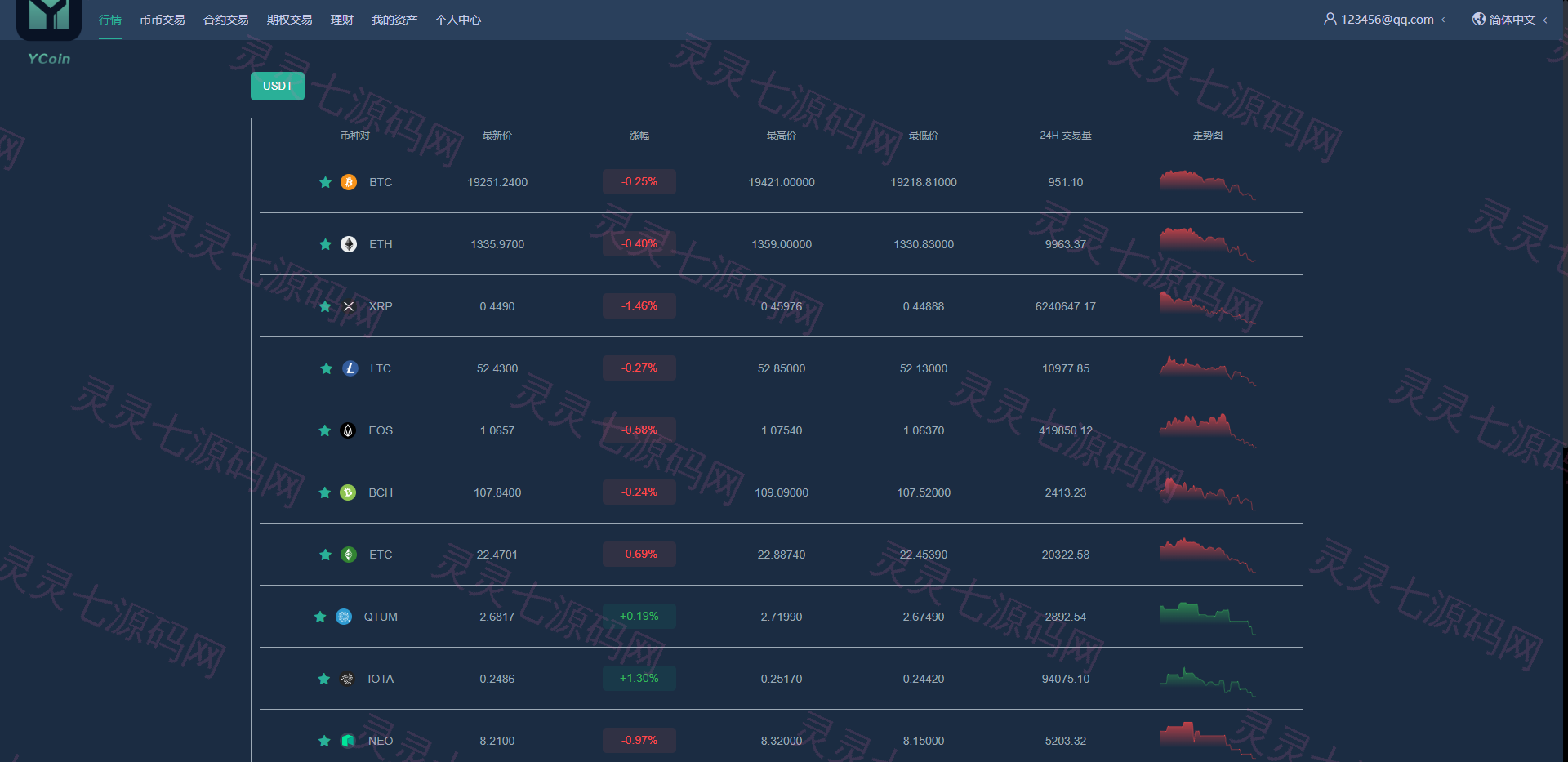Click the globe language icon
The height and width of the screenshot is (762, 1568).
click(x=1479, y=19)
